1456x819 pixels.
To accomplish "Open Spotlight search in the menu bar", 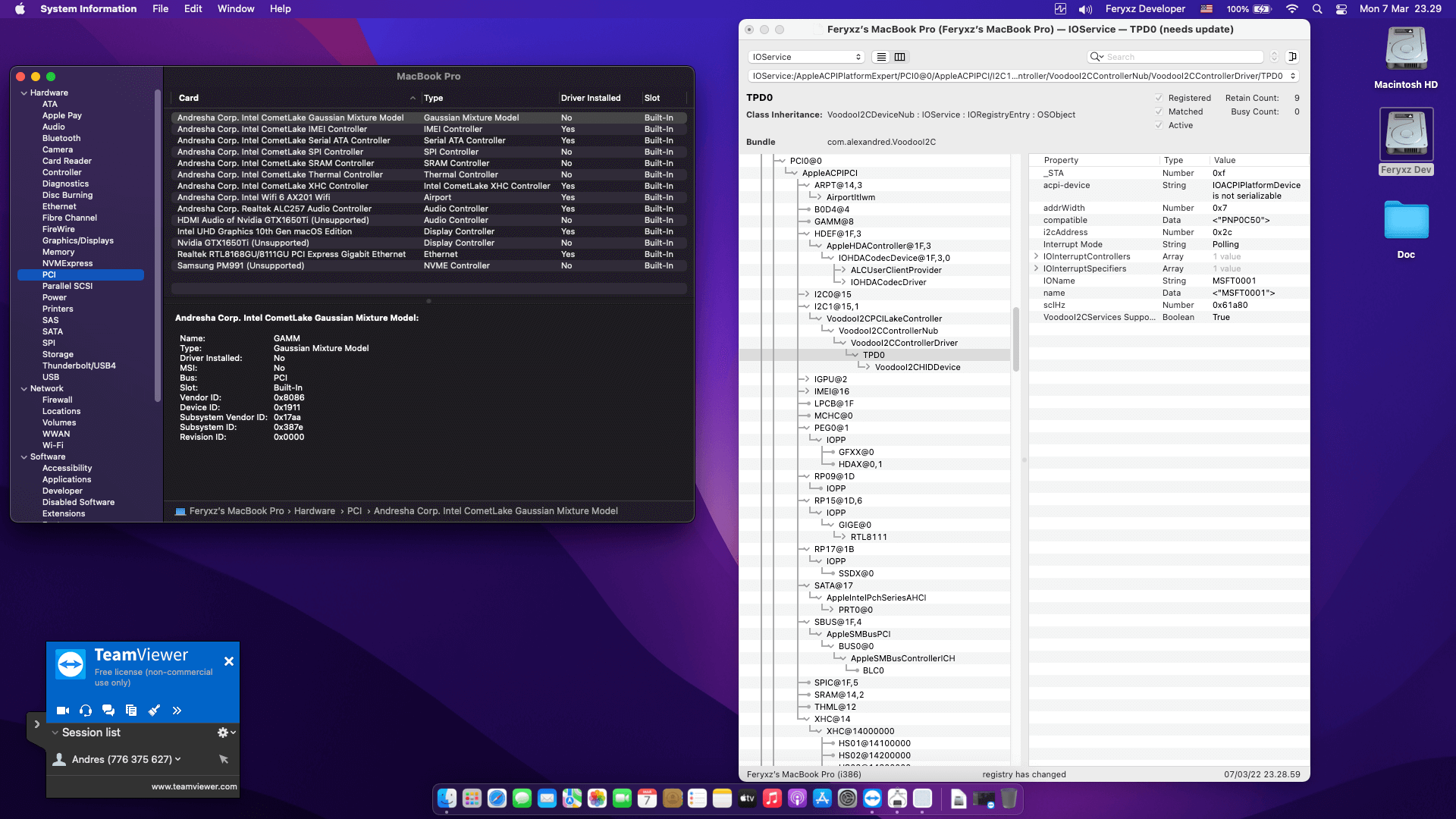I will (x=1317, y=9).
